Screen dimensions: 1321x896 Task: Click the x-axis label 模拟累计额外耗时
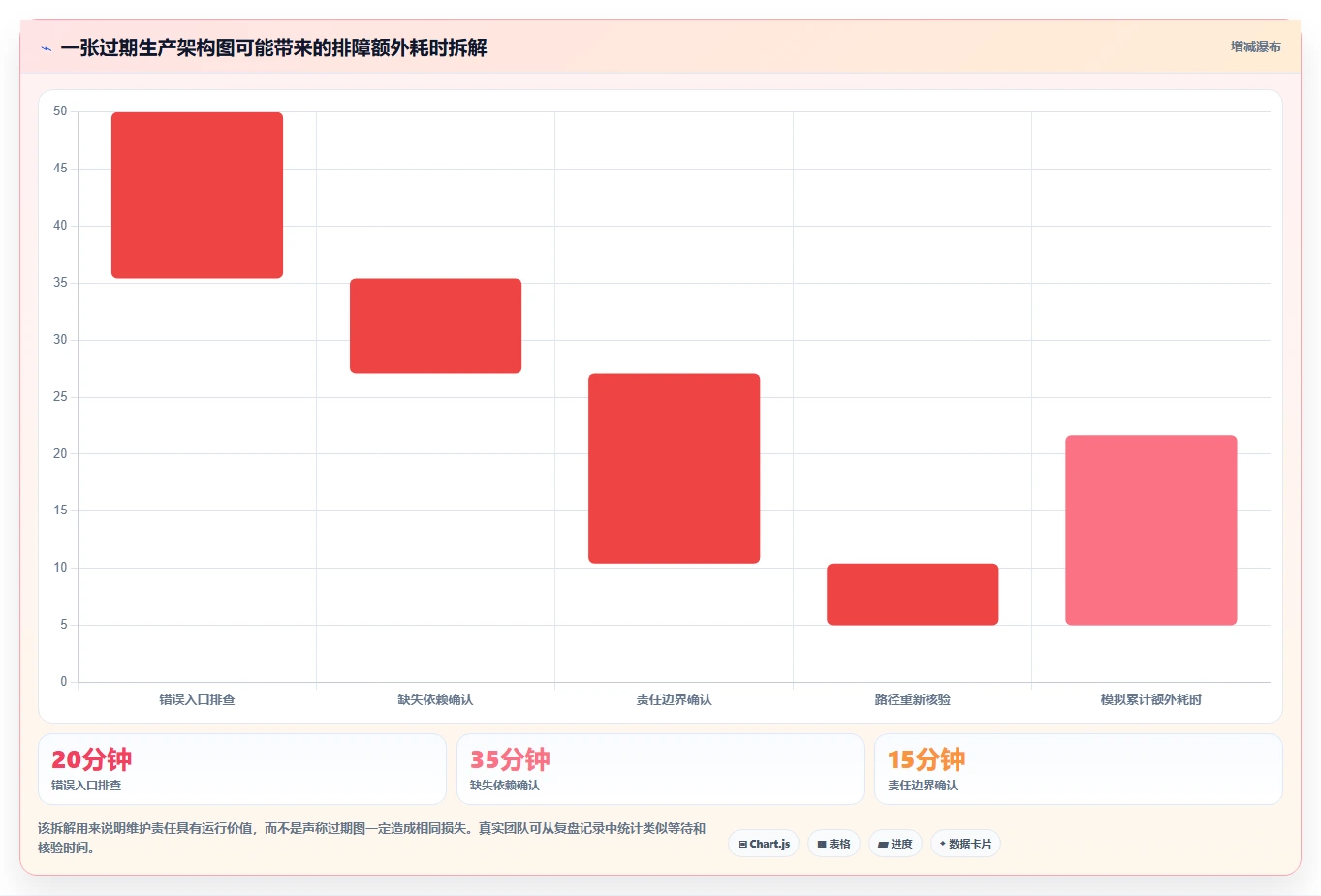(x=1150, y=699)
